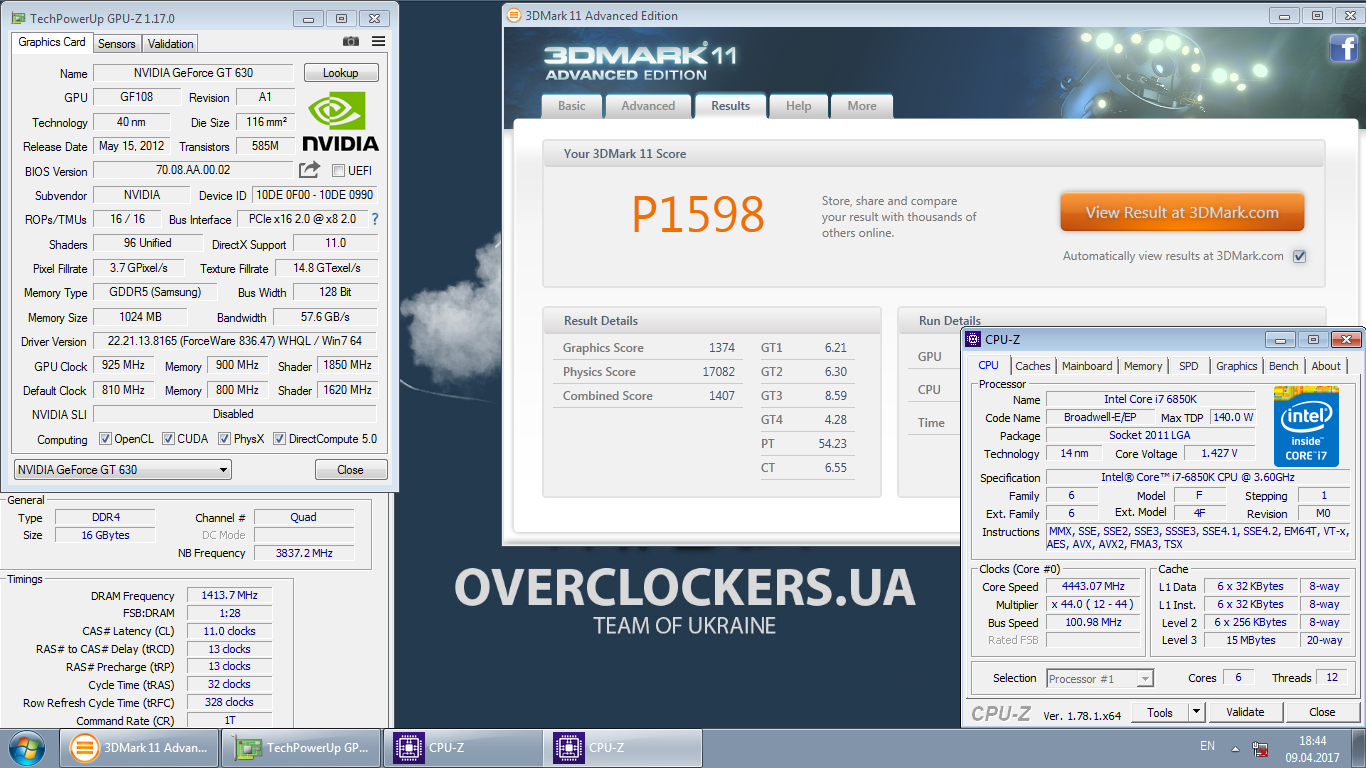
Task: Click the EN language indicator in taskbar
Action: click(1208, 746)
